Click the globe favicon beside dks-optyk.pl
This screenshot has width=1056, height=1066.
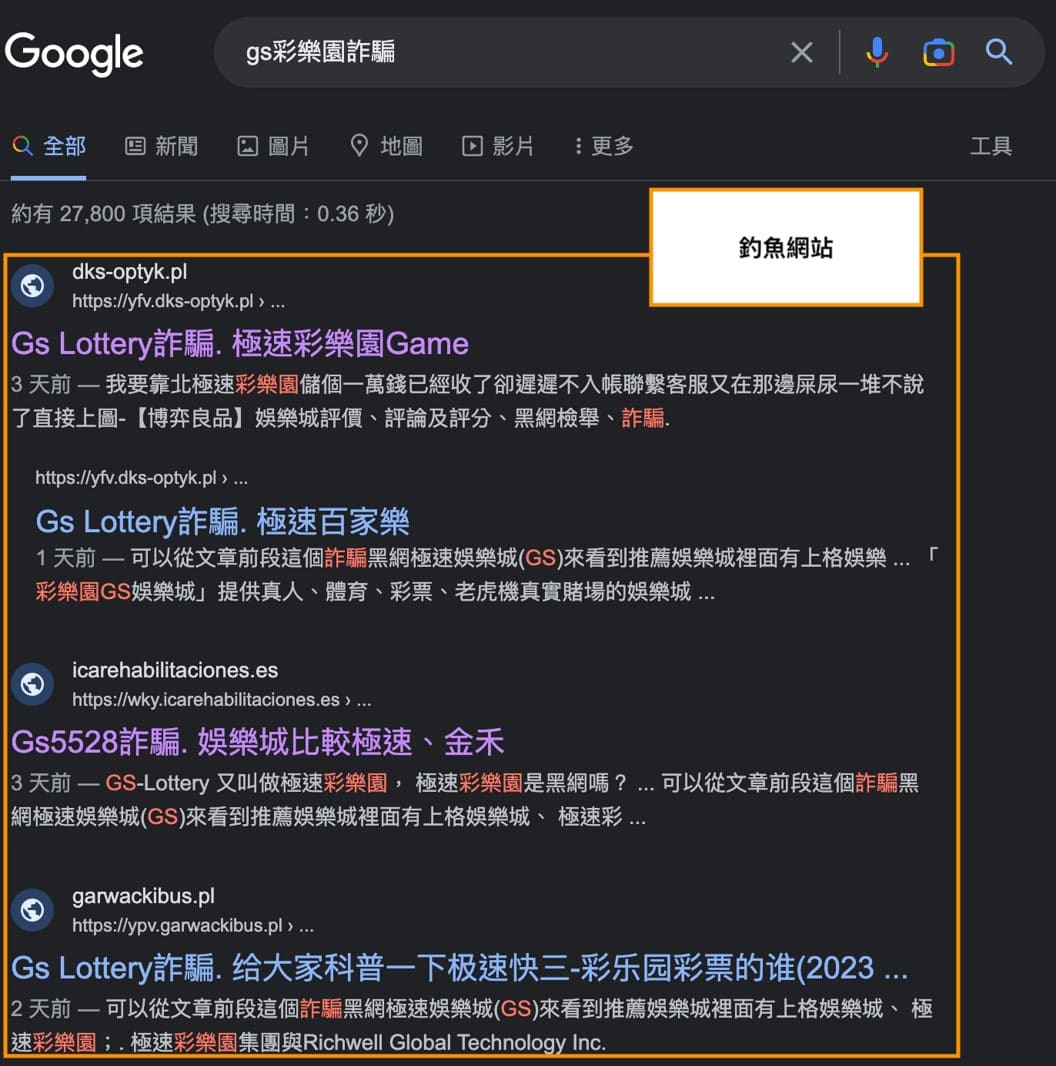pos(33,286)
